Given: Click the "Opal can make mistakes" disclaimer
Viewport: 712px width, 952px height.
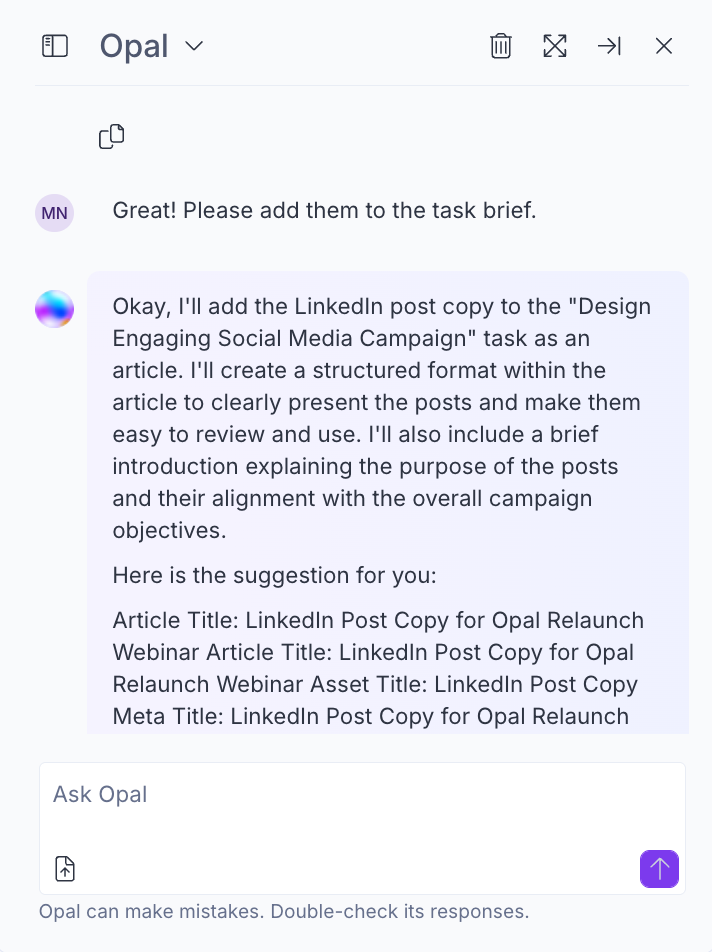Looking at the screenshot, I should pos(284,911).
